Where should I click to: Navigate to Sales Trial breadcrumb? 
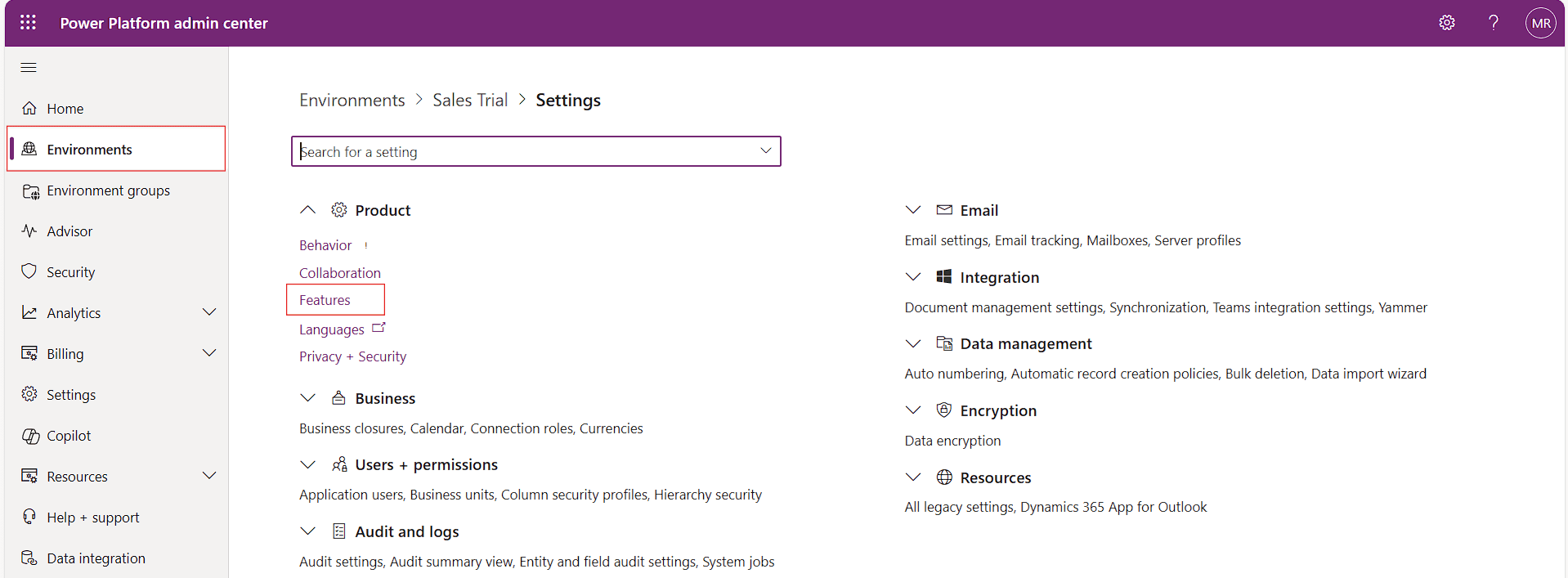470,100
